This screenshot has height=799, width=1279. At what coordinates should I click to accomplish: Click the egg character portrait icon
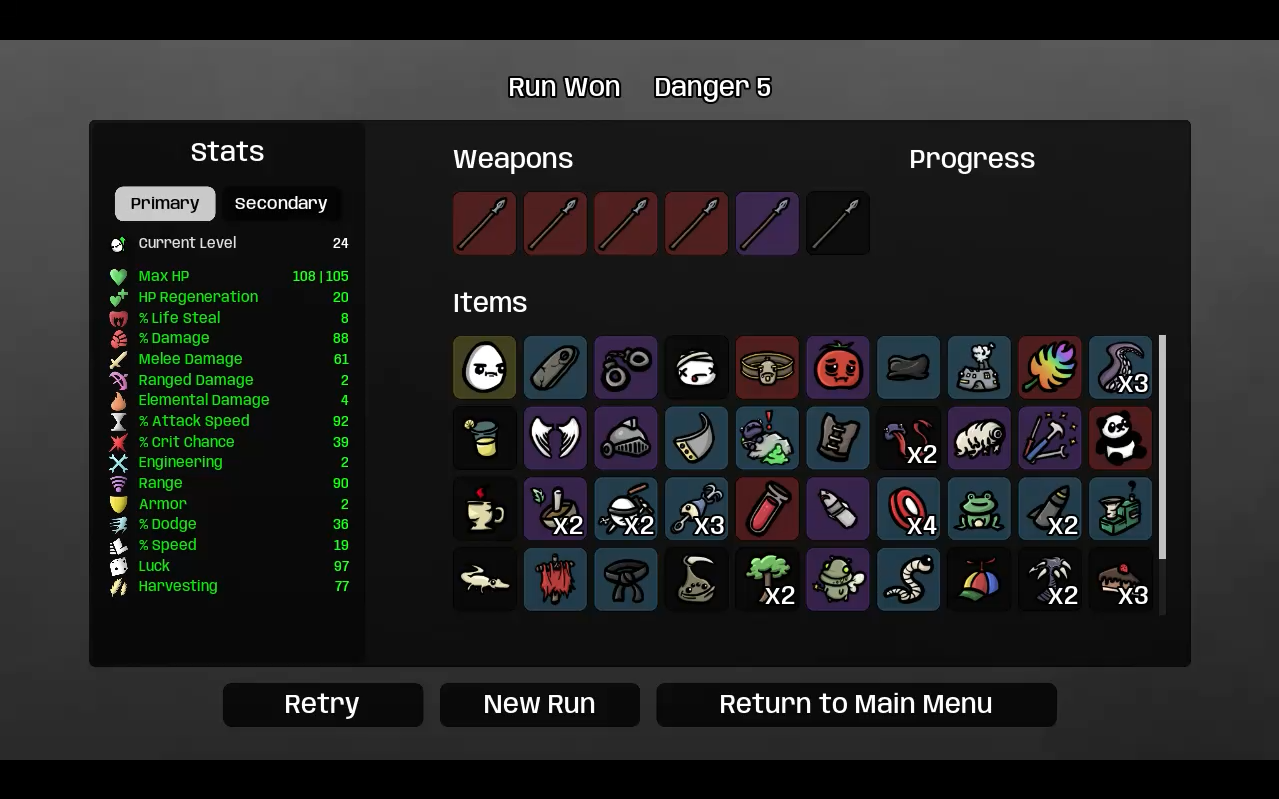coord(485,367)
